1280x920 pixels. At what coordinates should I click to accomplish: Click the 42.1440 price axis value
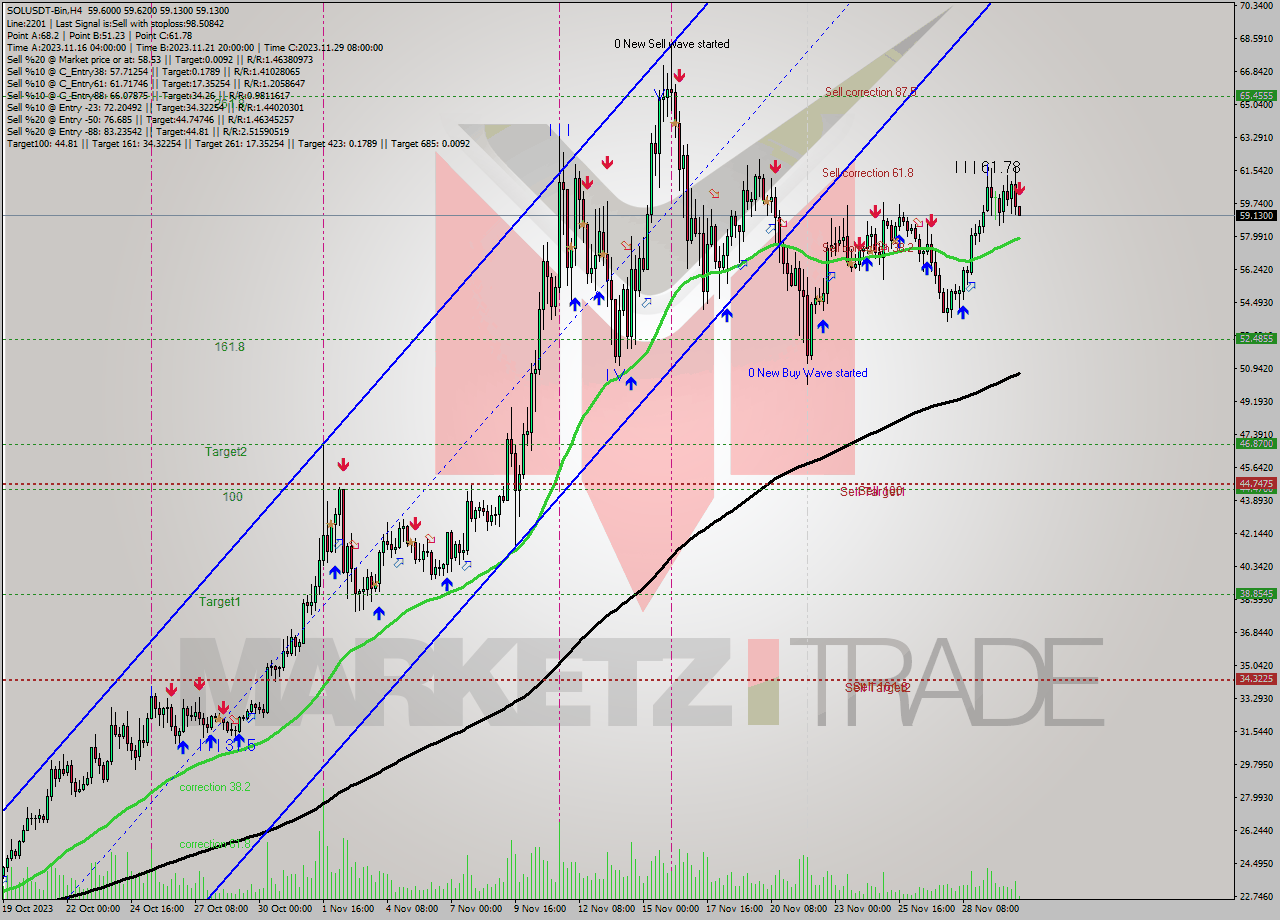click(1256, 534)
